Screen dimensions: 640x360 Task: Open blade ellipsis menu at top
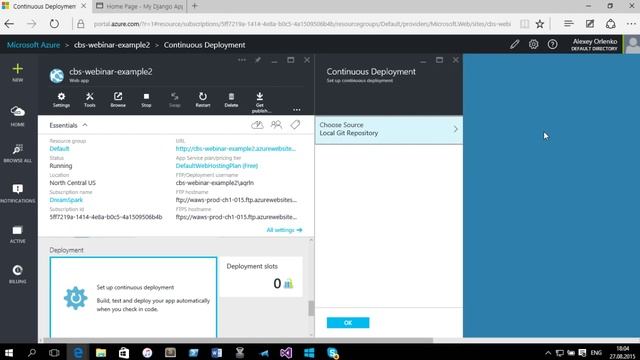coord(242,60)
